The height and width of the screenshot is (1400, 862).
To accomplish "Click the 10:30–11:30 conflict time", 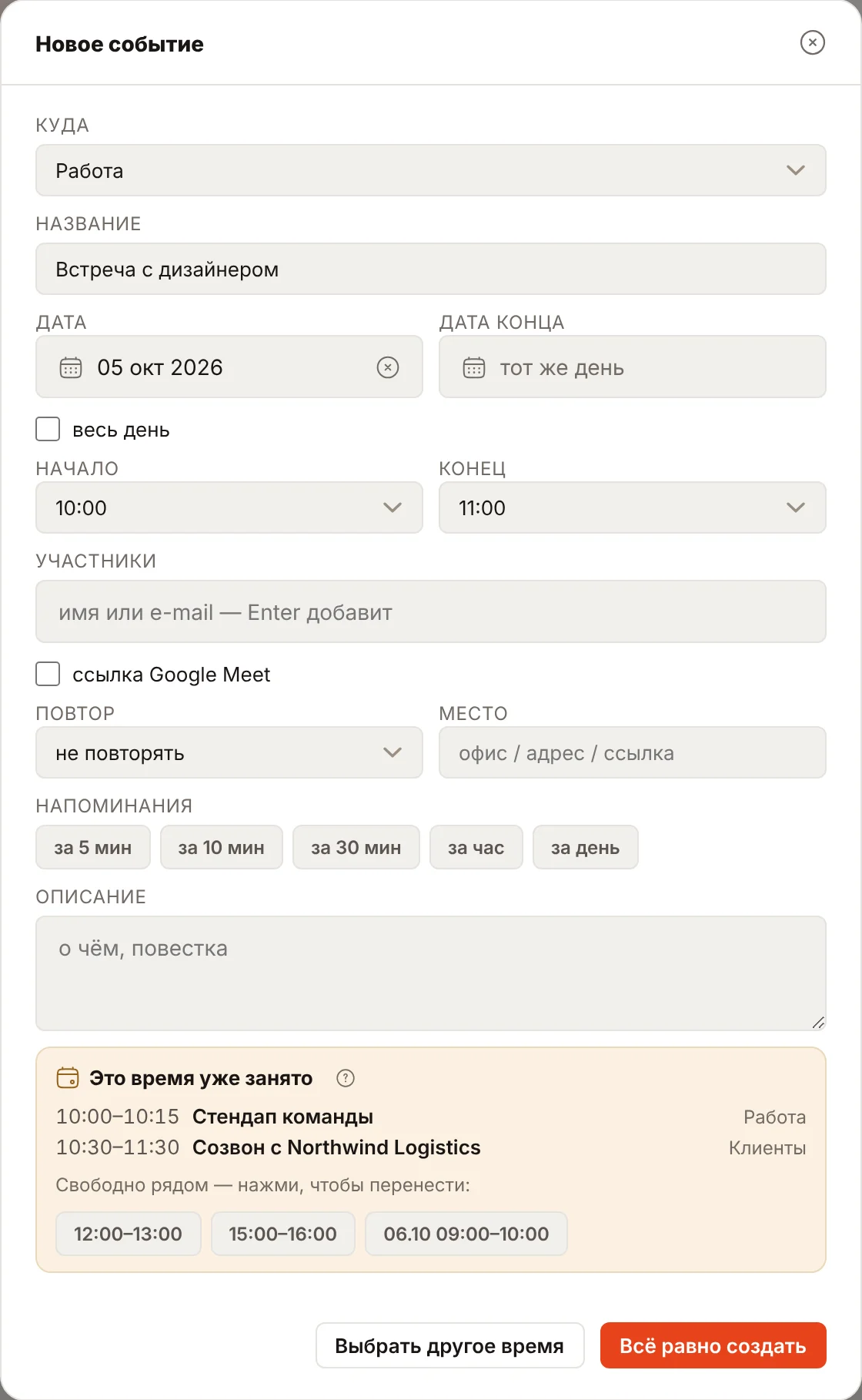I will (118, 1147).
